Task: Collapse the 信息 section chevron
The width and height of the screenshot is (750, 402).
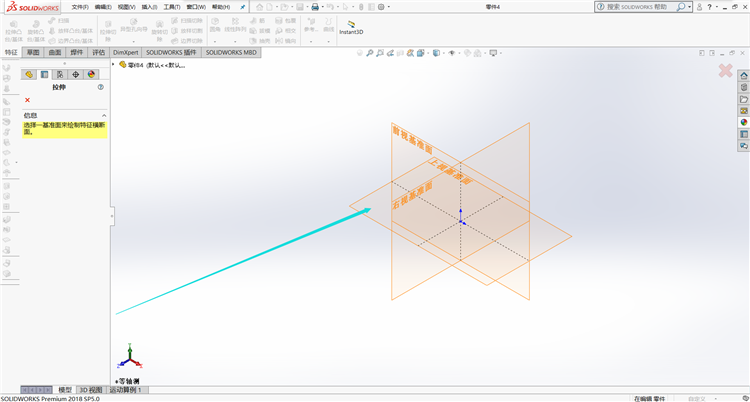Action: point(104,115)
